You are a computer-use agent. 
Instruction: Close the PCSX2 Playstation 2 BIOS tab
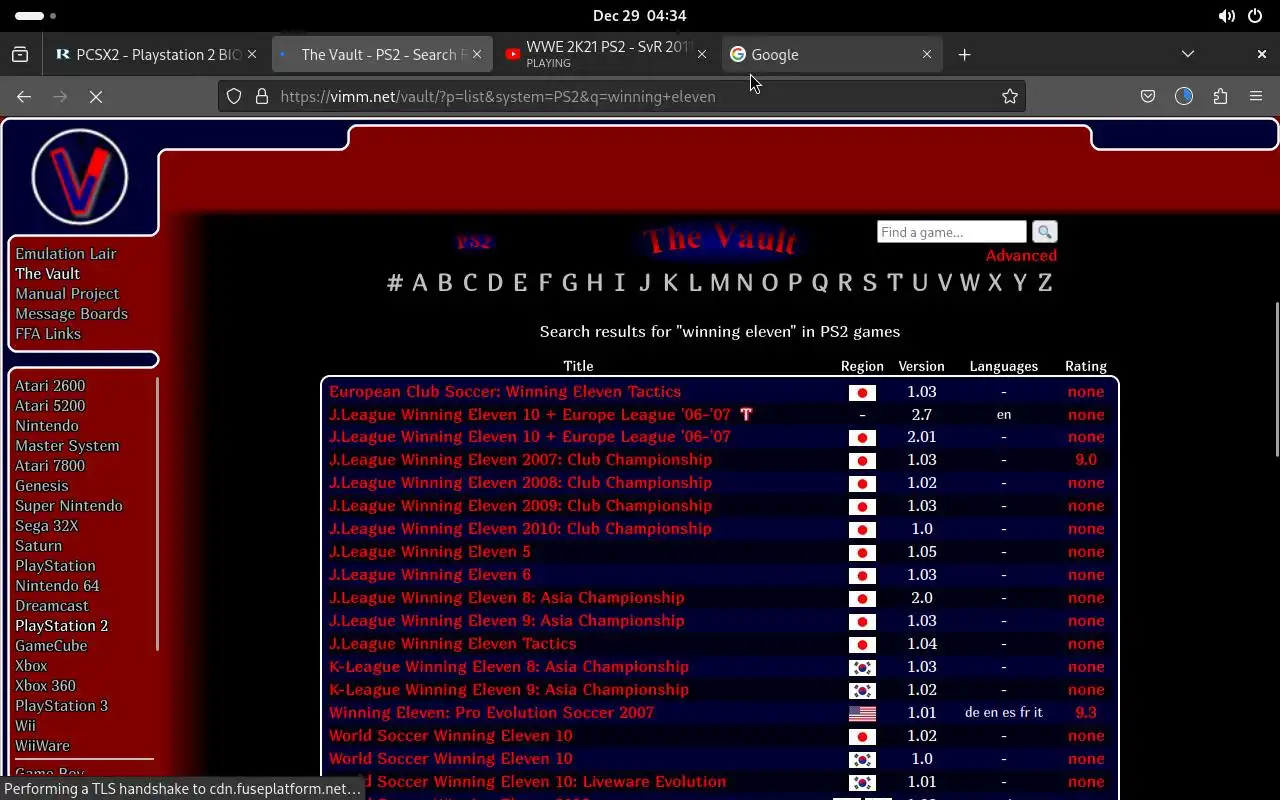click(x=252, y=54)
